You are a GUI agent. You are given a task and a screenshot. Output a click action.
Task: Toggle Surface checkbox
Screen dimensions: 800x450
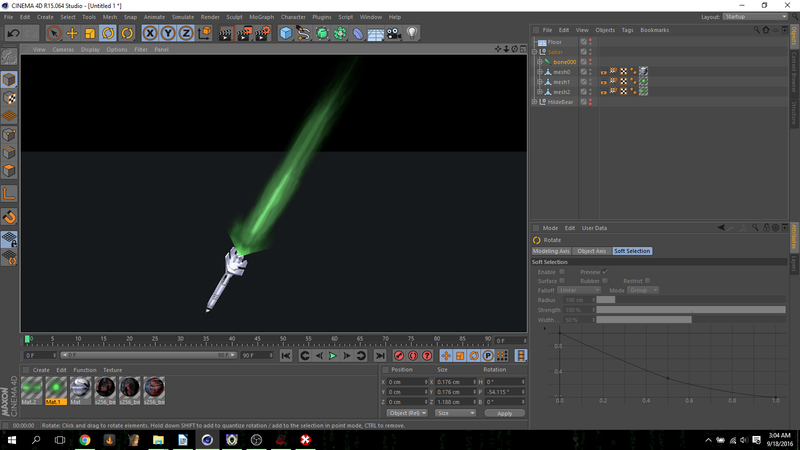click(x=562, y=281)
